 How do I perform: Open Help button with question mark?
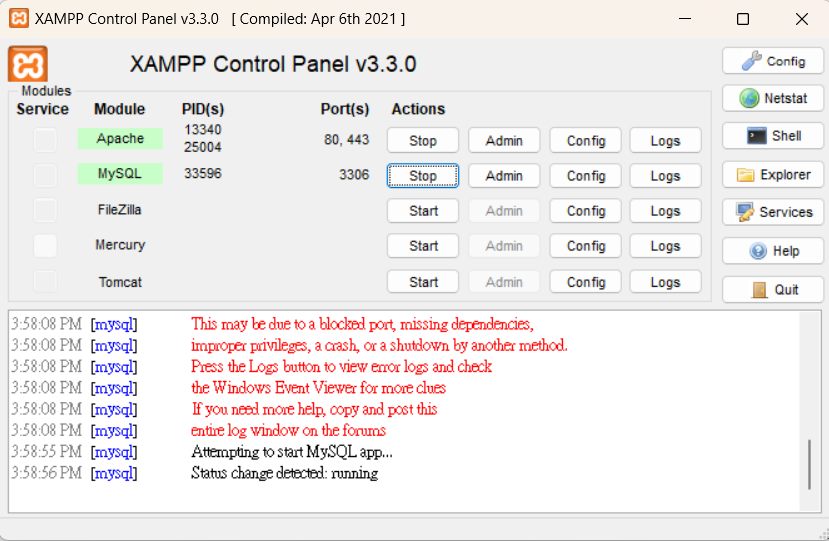click(772, 251)
